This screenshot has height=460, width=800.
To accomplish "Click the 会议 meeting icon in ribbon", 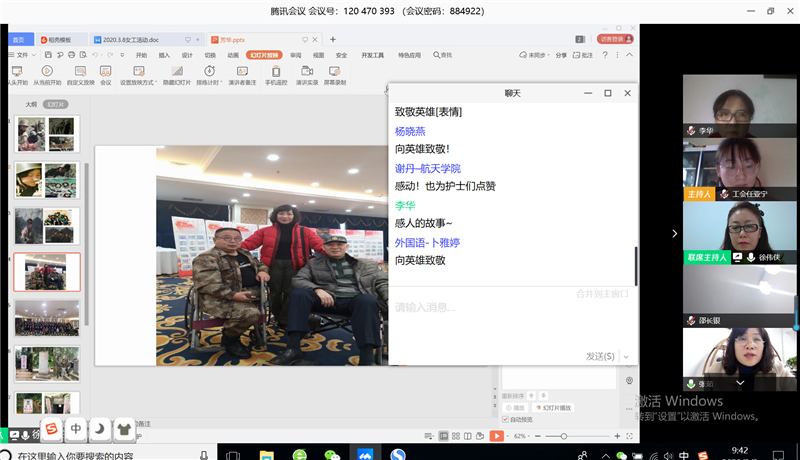I will pos(106,74).
